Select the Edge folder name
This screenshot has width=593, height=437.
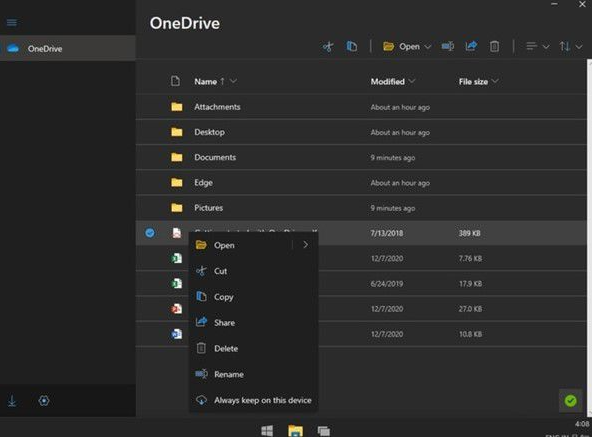pyautogui.click(x=203, y=183)
